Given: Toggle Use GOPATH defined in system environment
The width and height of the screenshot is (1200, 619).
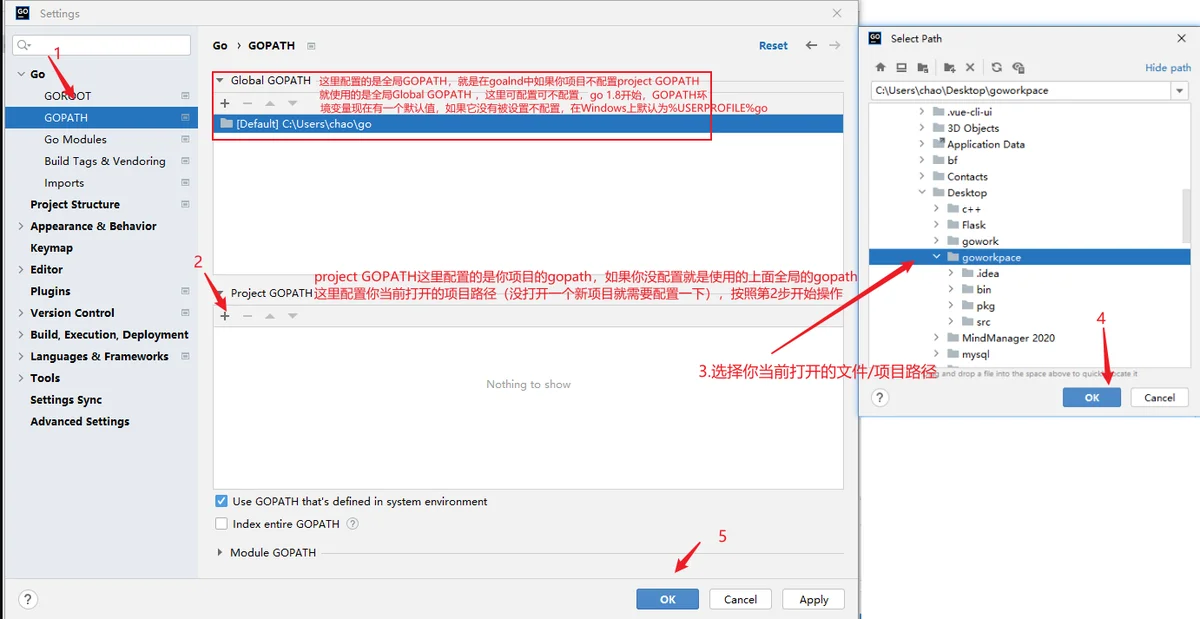Looking at the screenshot, I should 222,502.
